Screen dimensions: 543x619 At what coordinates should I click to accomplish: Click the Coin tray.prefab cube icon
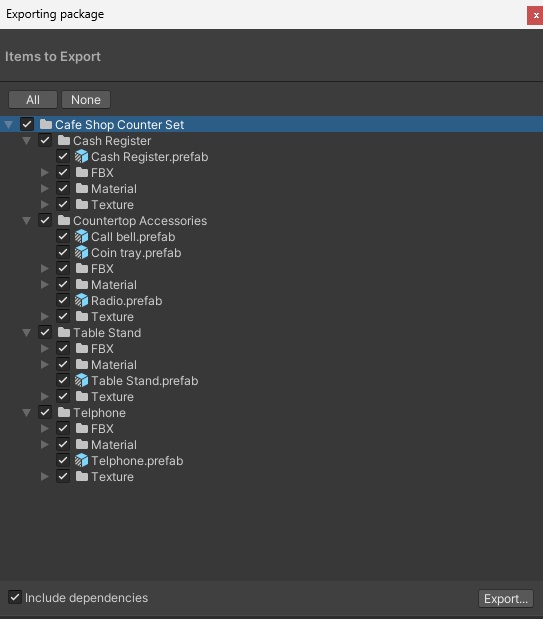point(81,253)
